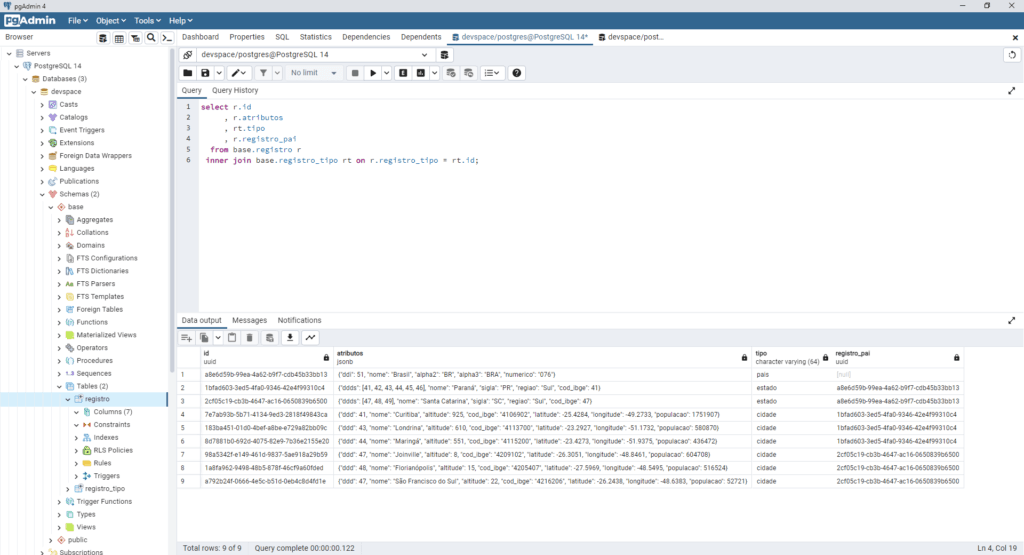This screenshot has height=555, width=1024.
Task: Open the Copy options dropdown arrow
Action: pos(217,338)
